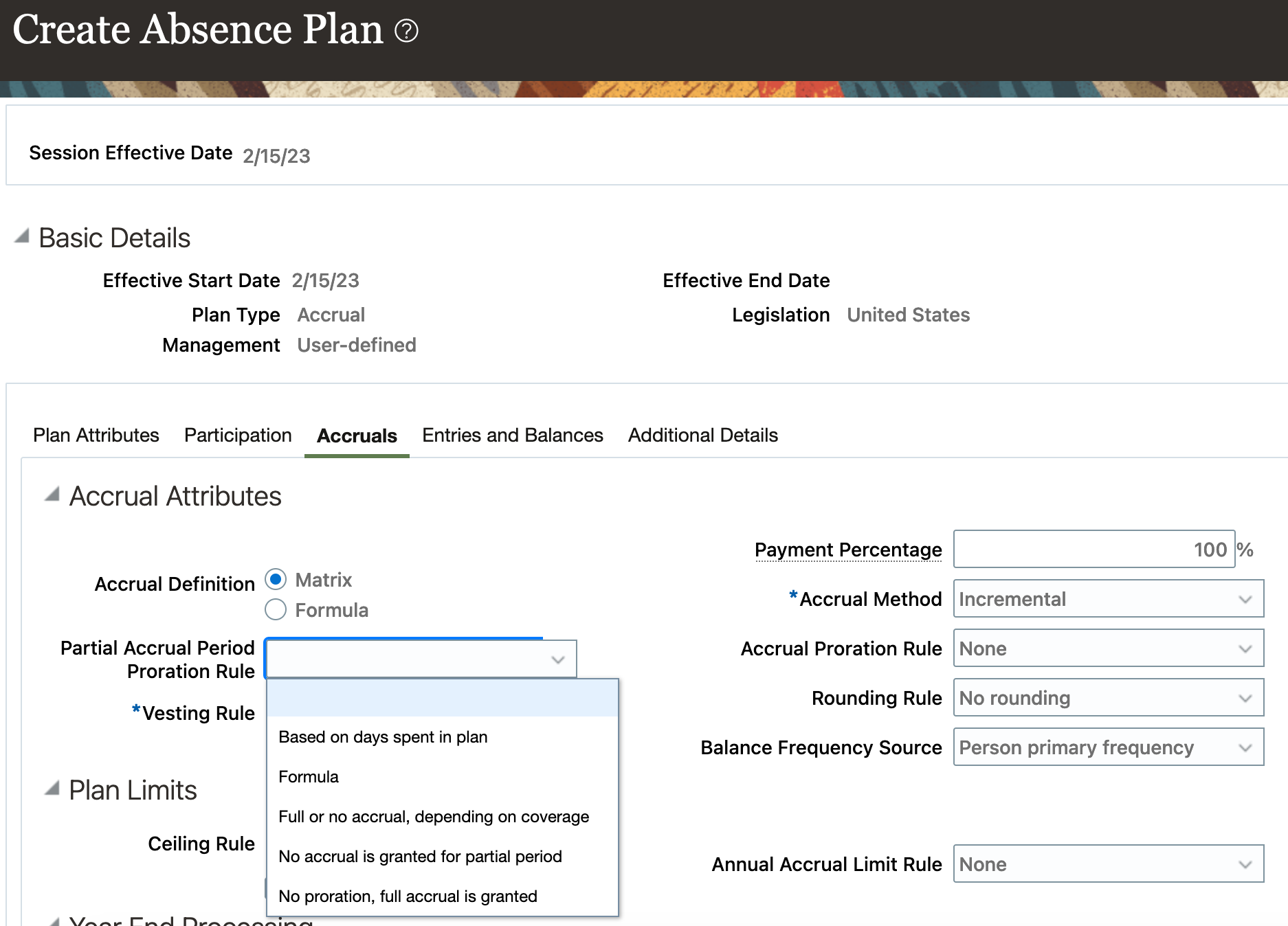The width and height of the screenshot is (1288, 926).
Task: Open the Entries and Balances tab
Action: click(x=512, y=436)
